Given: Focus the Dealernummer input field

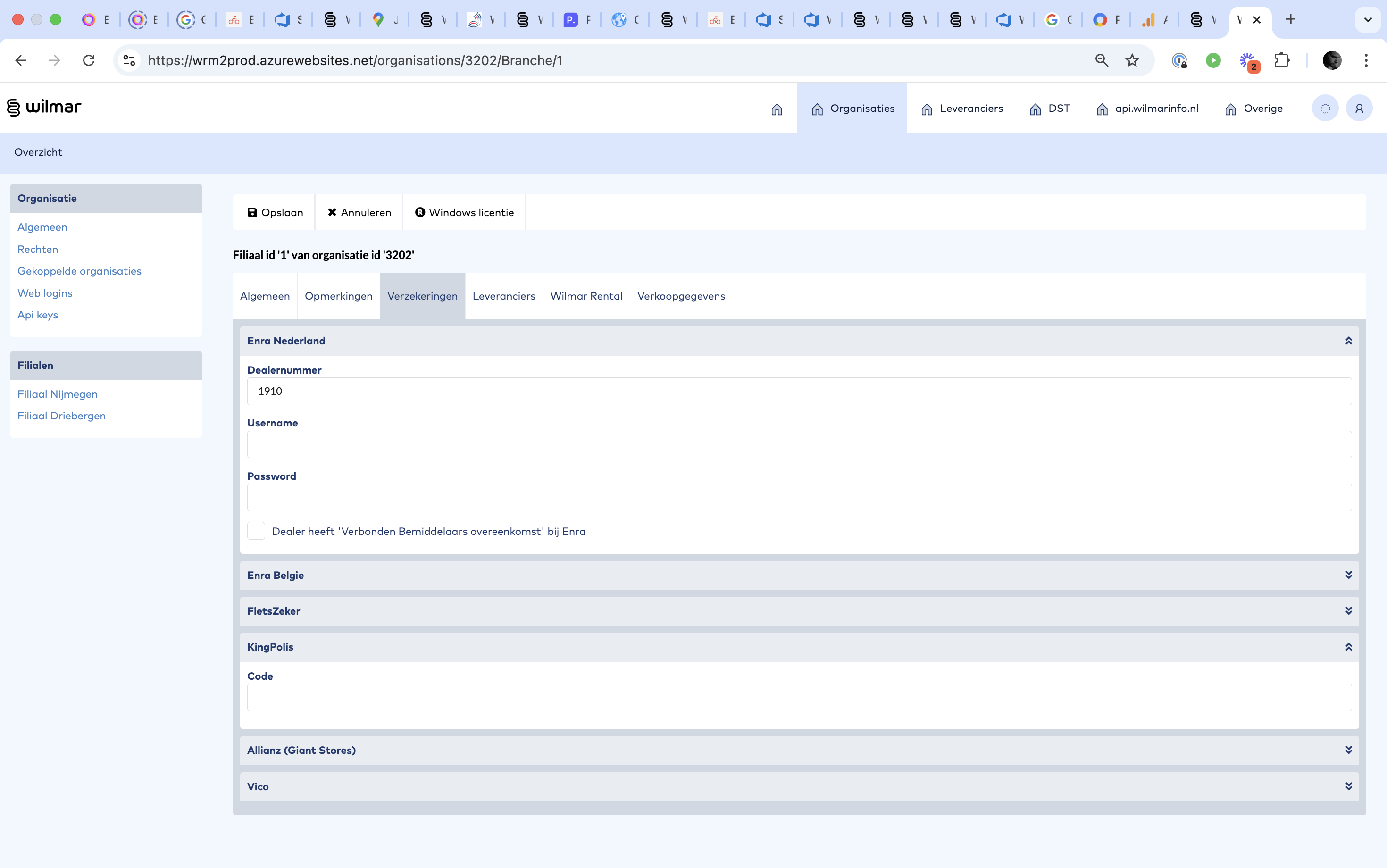Looking at the screenshot, I should point(799,392).
